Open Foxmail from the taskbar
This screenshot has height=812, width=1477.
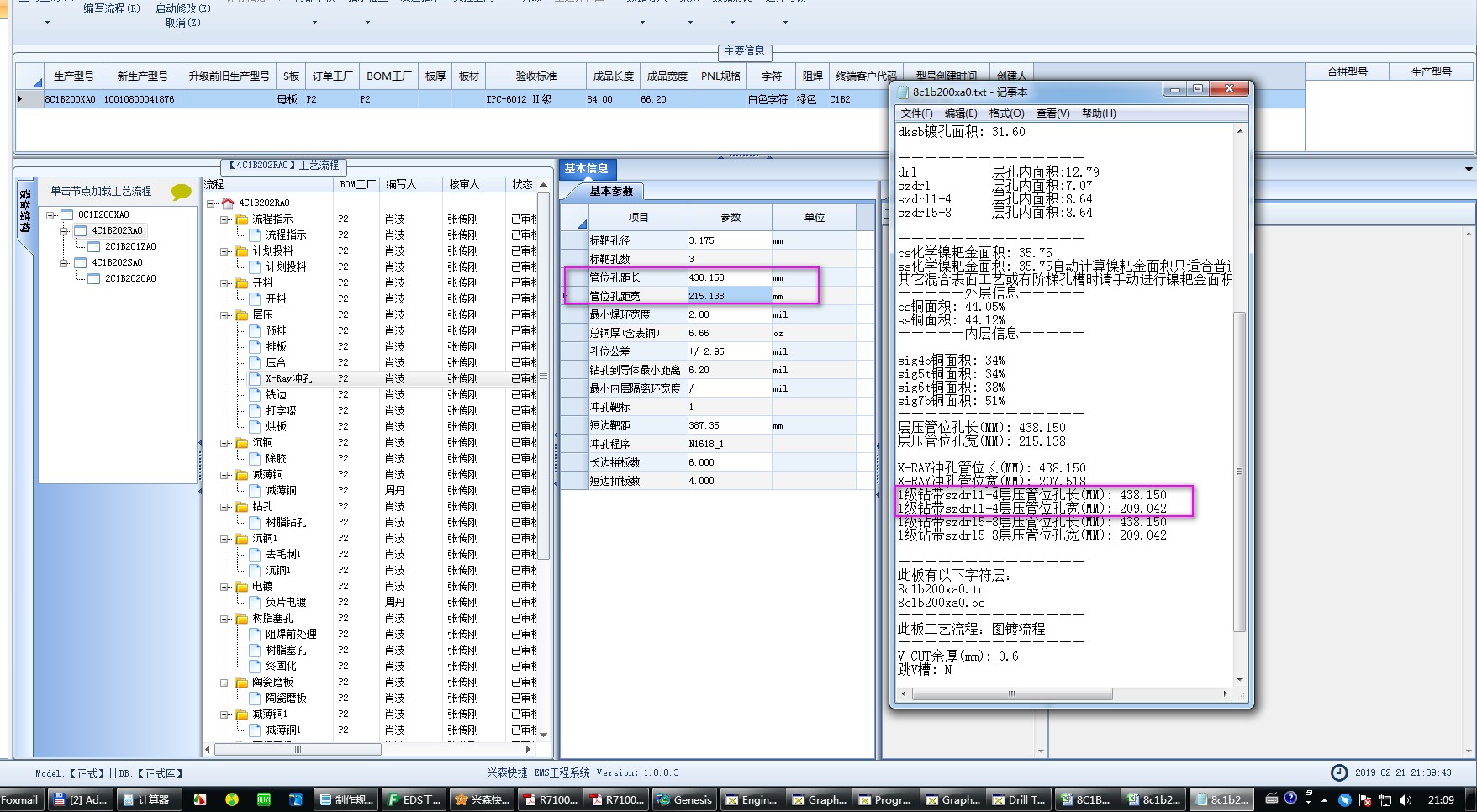20,799
